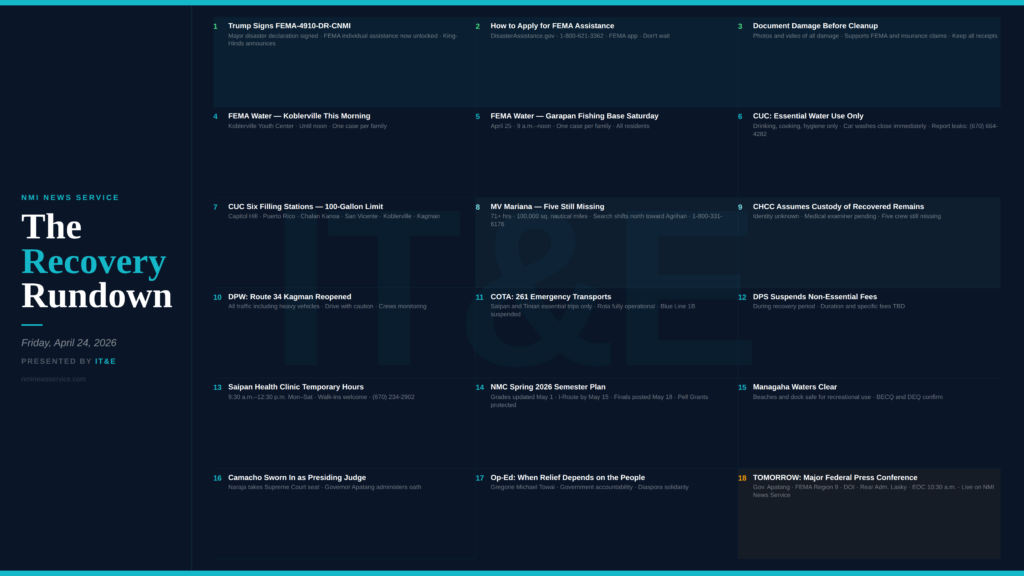Viewport: 1024px width, 576px height.
Task: Select the TOMORROW: Major Federal Press Conference card
Action: click(868, 512)
